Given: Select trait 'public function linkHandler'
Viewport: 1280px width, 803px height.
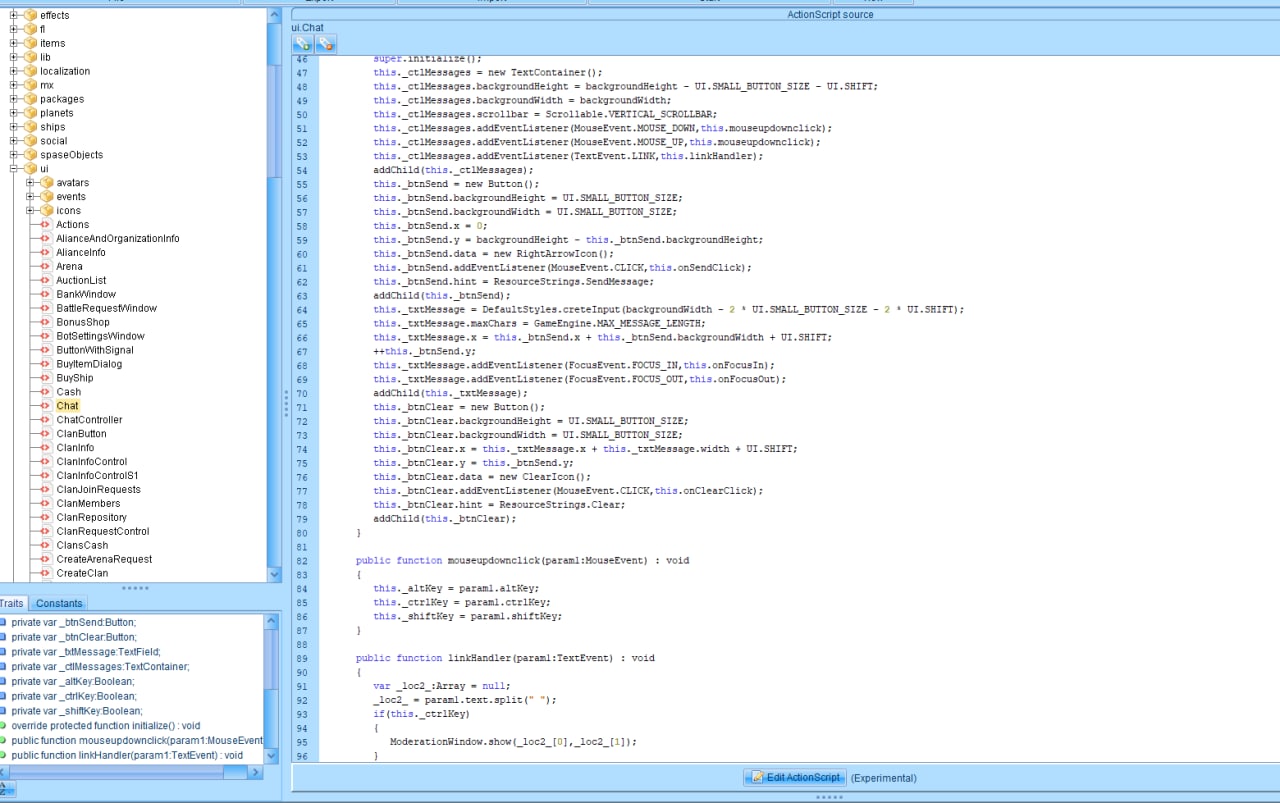Looking at the screenshot, I should click(x=128, y=755).
